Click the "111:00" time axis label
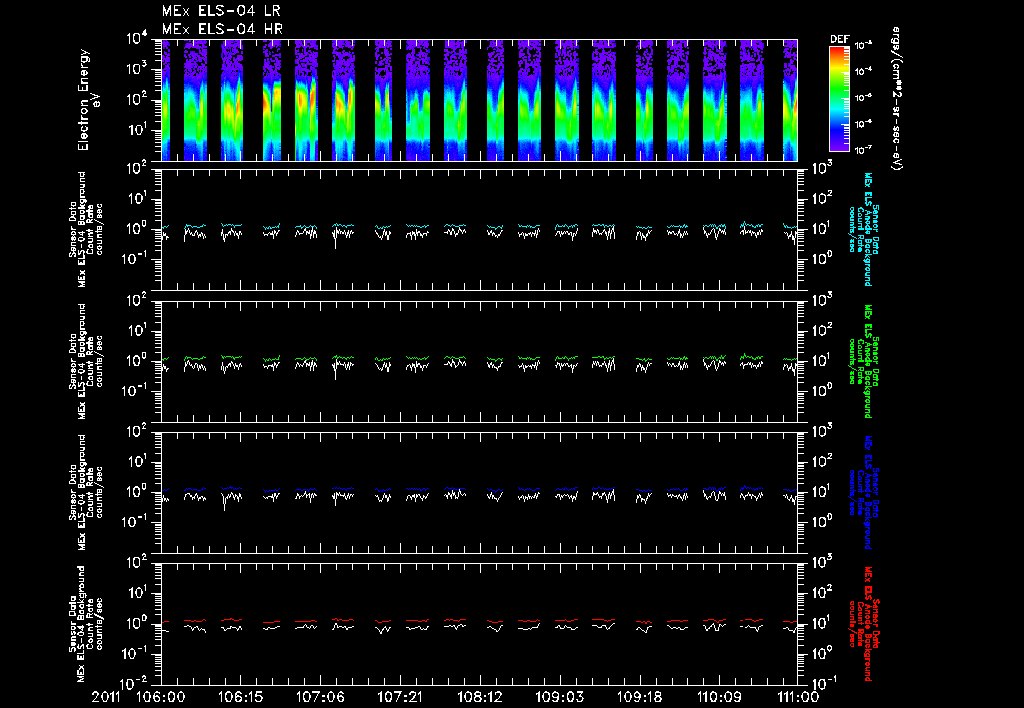The height and width of the screenshot is (708, 1024). [797, 697]
